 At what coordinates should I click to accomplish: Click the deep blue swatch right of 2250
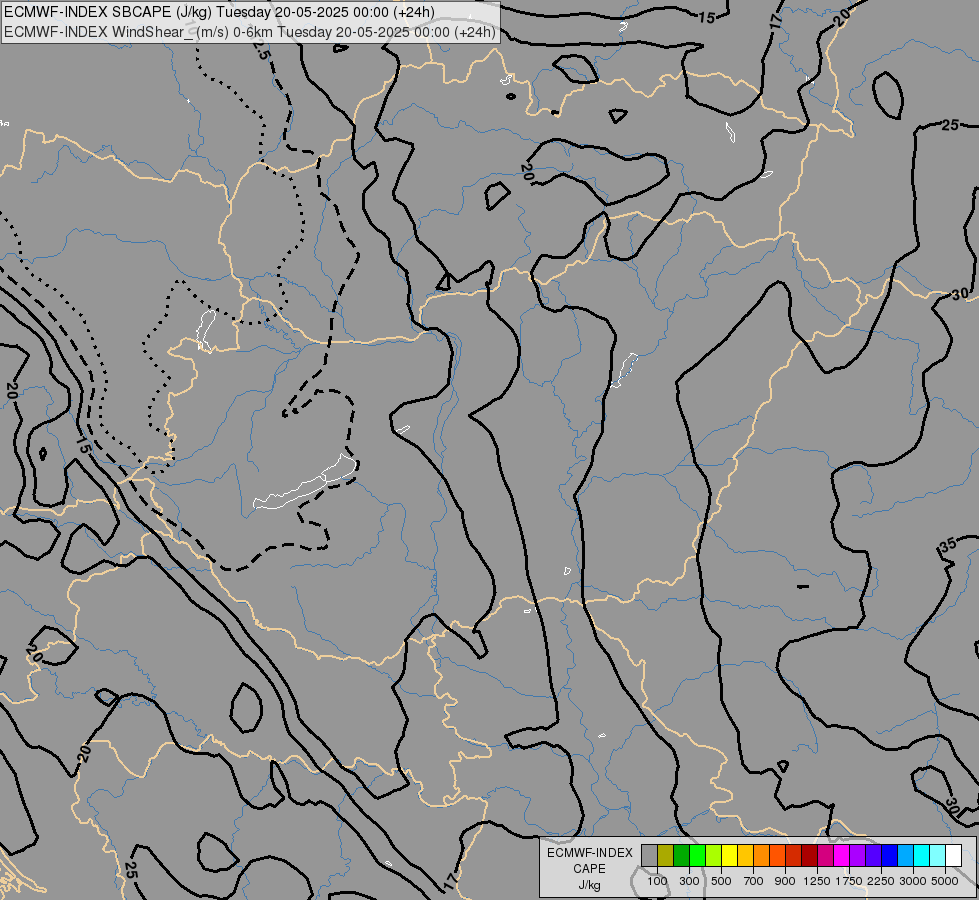[890, 855]
